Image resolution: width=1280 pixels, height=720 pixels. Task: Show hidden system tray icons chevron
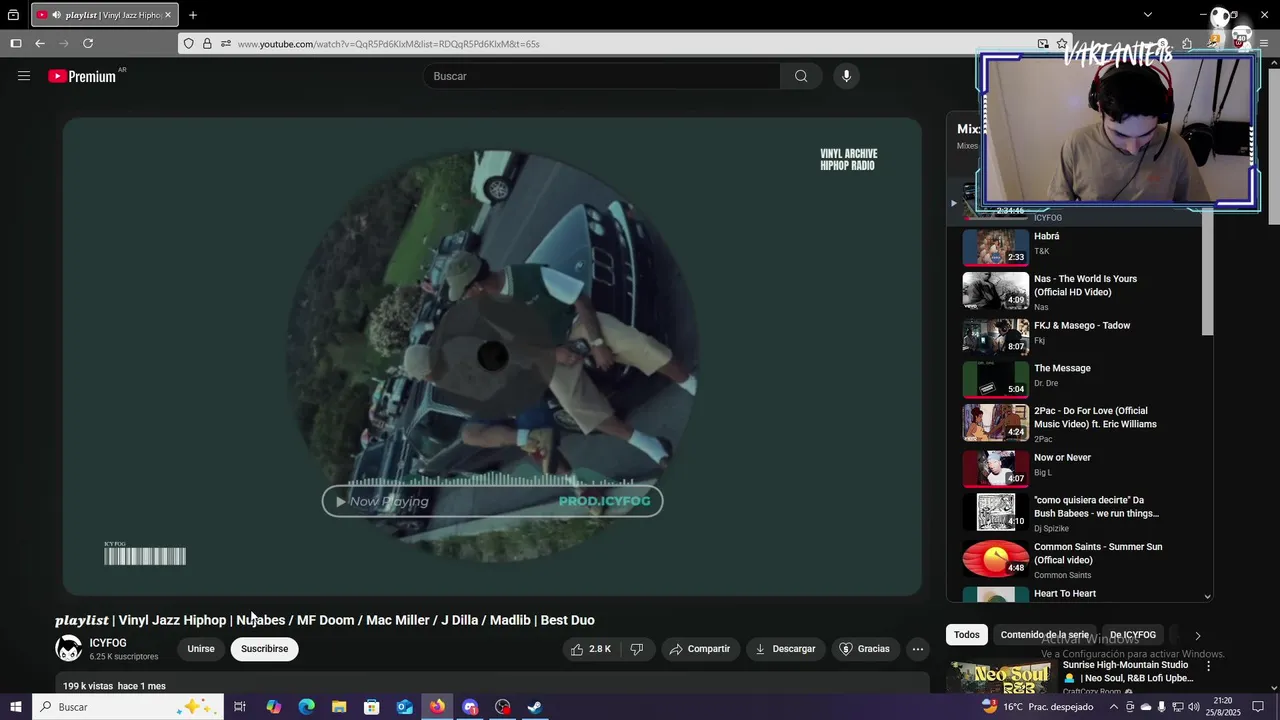coord(1114,707)
